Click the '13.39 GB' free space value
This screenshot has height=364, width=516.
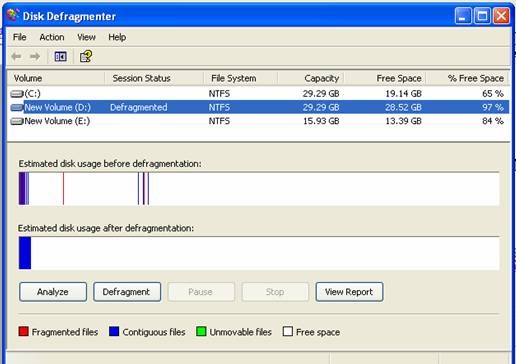click(403, 121)
